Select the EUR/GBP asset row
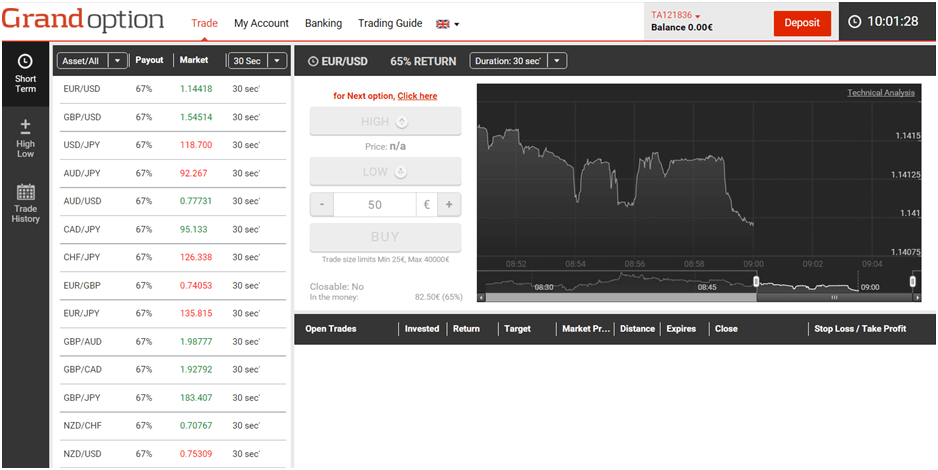 pyautogui.click(x=173, y=285)
